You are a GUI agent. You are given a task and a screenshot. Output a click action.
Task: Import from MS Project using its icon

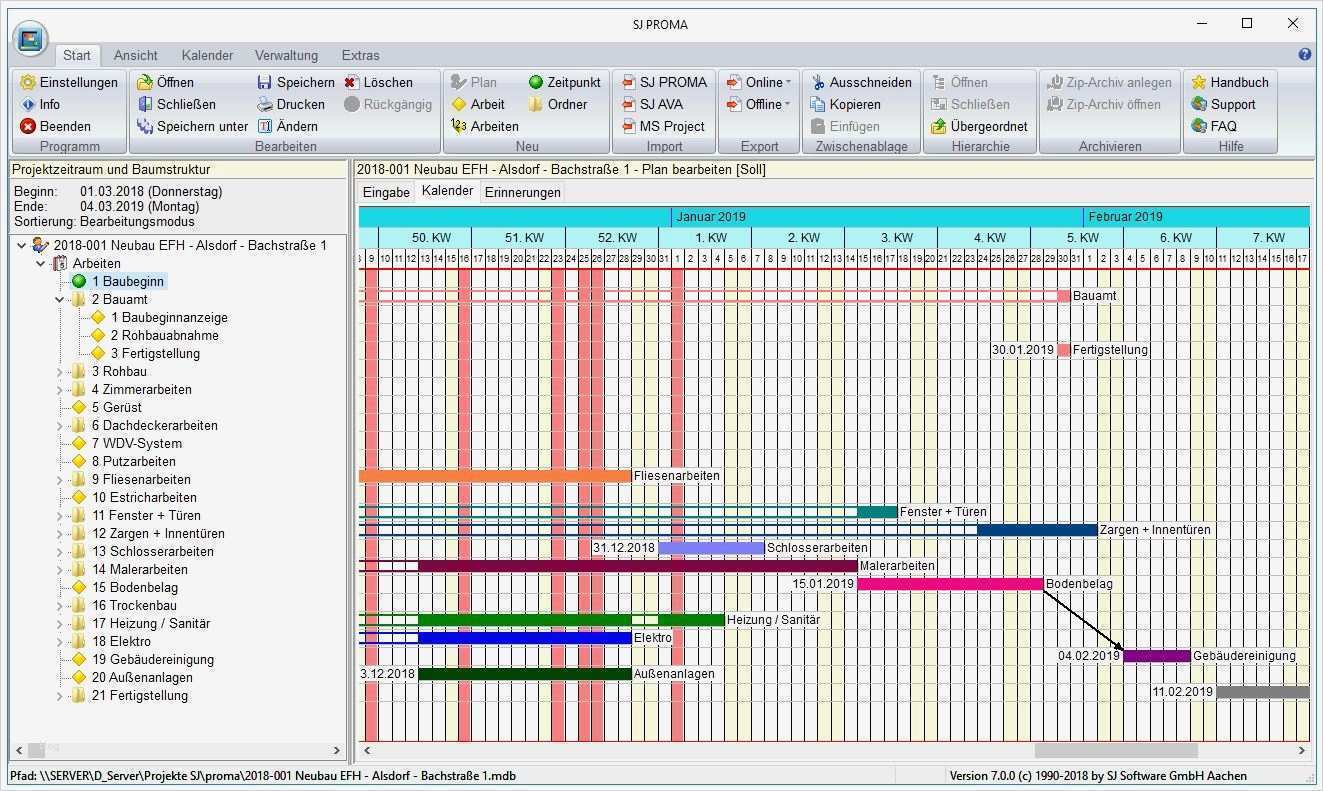coord(628,126)
